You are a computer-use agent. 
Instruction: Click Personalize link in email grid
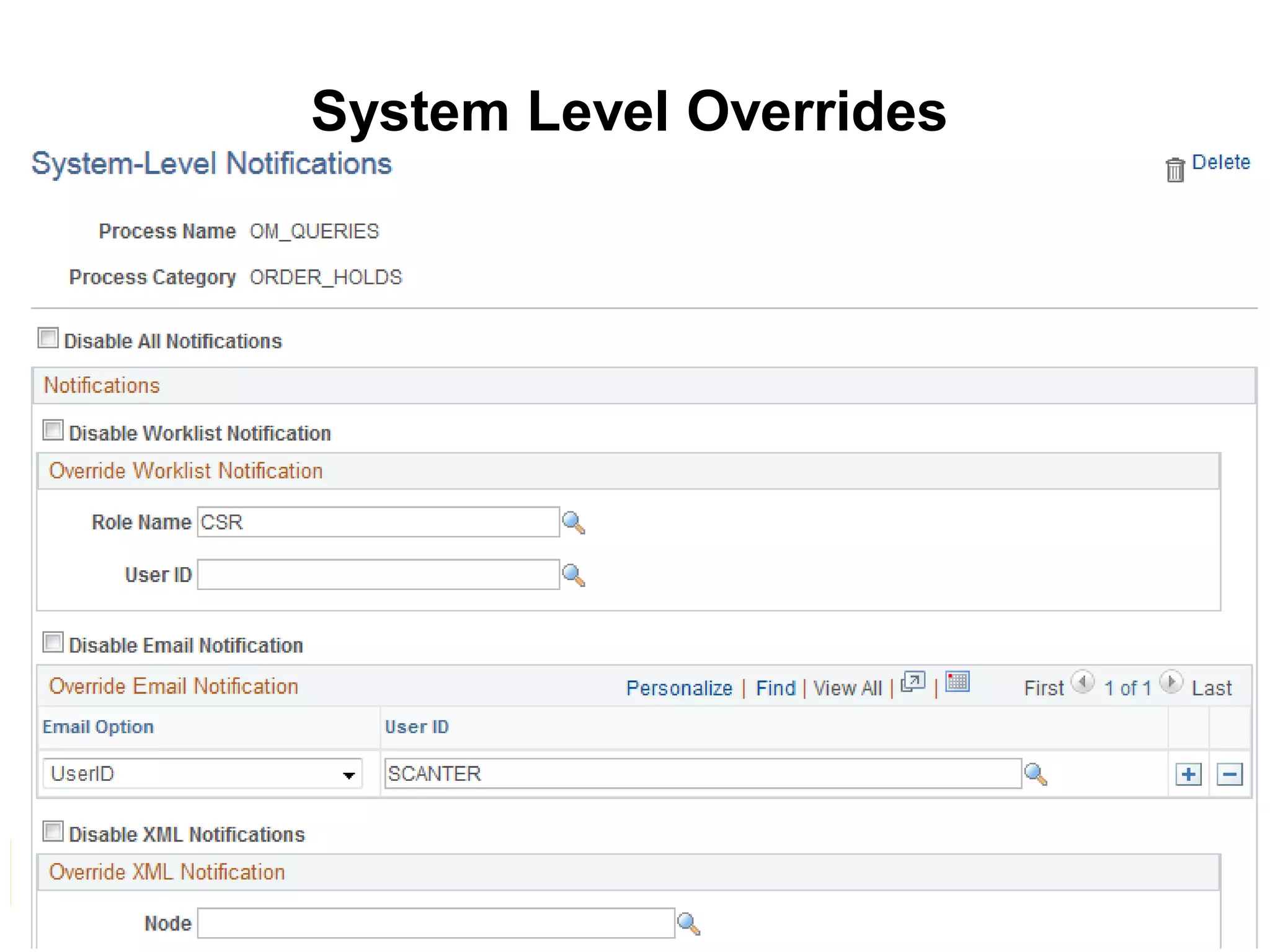pos(679,688)
